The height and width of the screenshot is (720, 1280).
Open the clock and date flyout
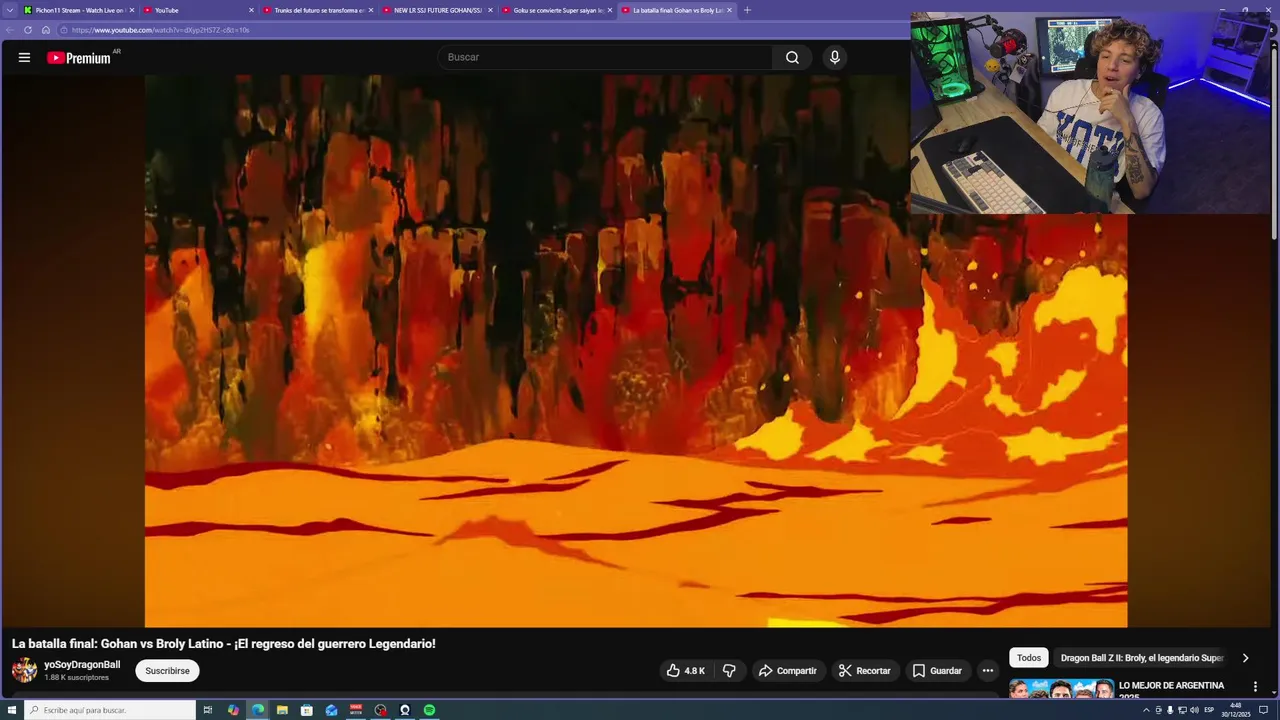[x=1236, y=710]
